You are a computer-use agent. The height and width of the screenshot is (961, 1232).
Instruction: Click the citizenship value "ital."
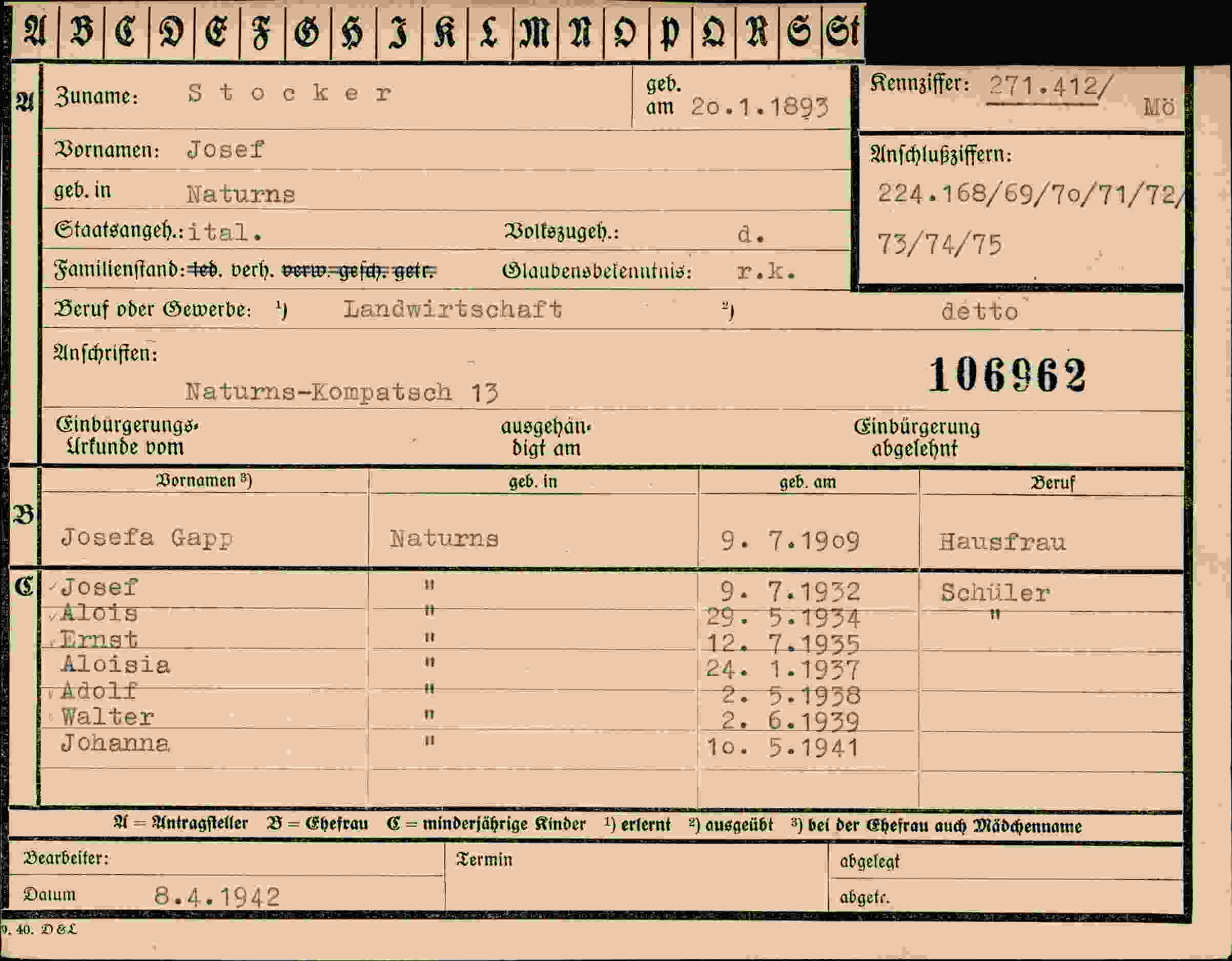click(x=224, y=233)
